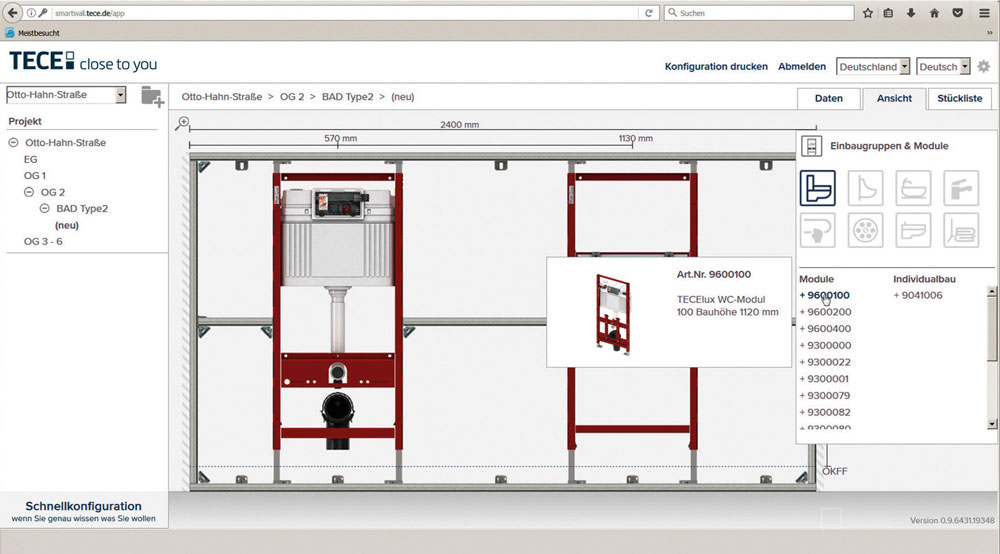Image resolution: width=1000 pixels, height=554 pixels.
Task: Select OG 1 in the project tree
Action: click(x=35, y=175)
